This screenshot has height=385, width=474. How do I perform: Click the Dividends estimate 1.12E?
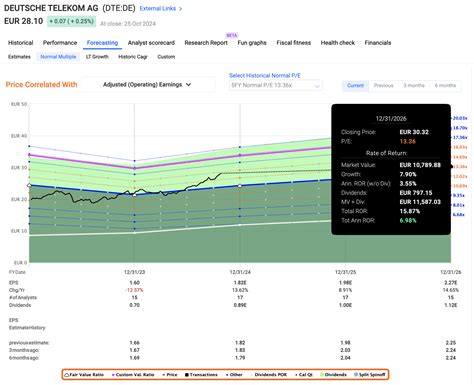(451, 305)
